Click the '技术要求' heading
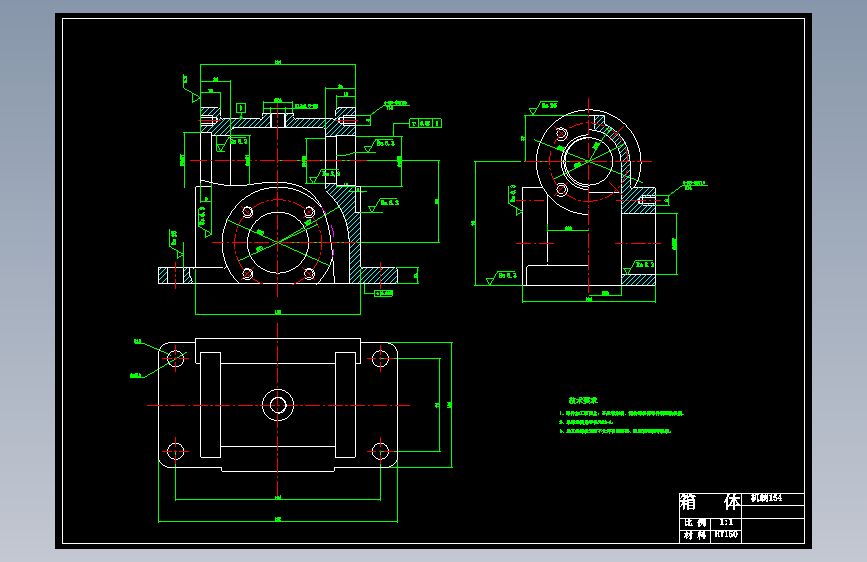The image size is (867, 562). 583,400
